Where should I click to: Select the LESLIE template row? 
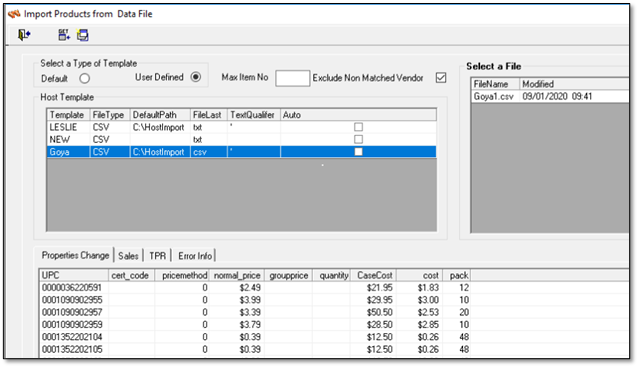coord(241,127)
